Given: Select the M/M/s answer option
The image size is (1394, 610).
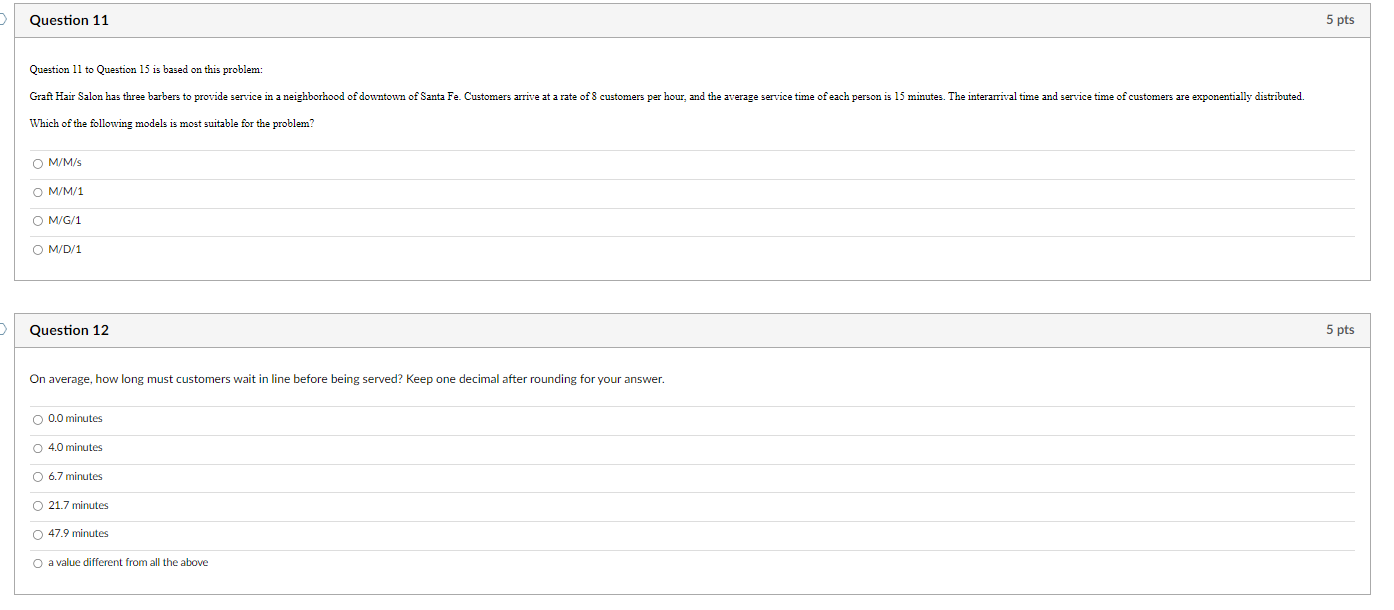Looking at the screenshot, I should point(38,163).
